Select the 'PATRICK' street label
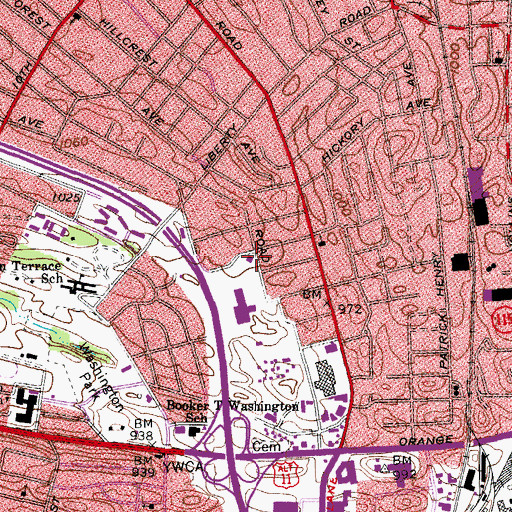This screenshot has width=512, height=512. pos(444,340)
